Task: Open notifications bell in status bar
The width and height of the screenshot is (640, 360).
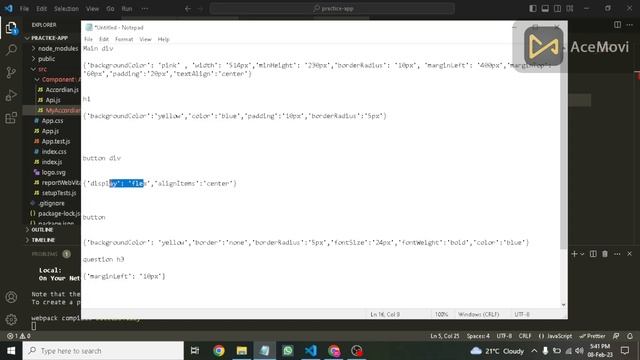Action: tap(630, 336)
